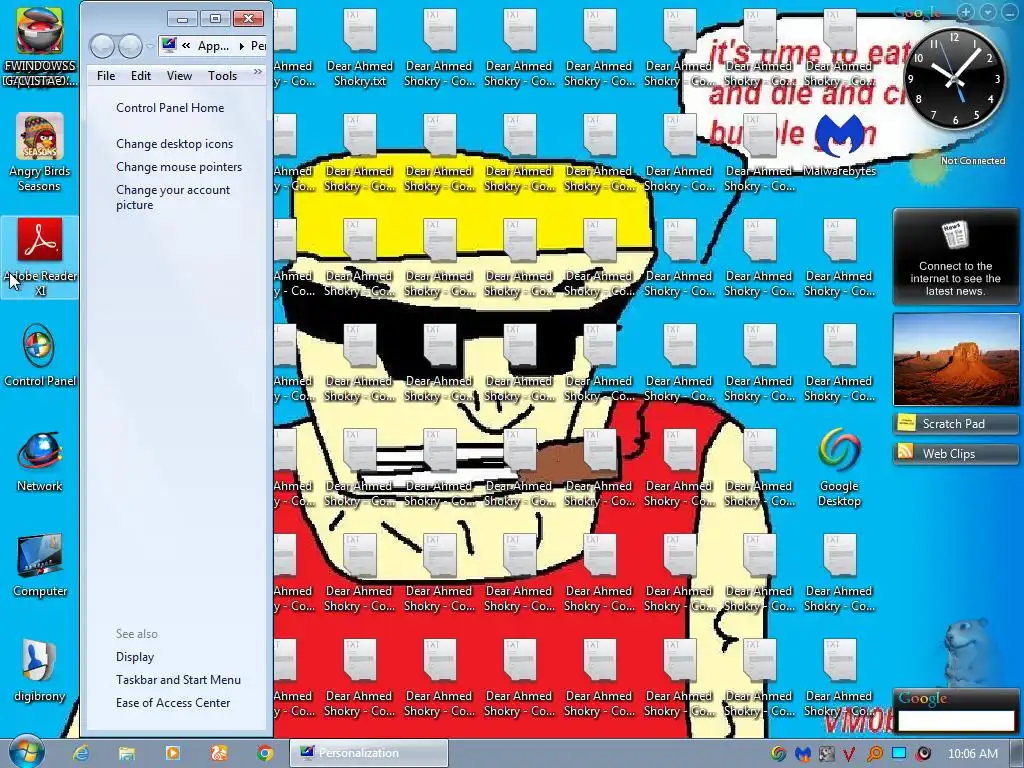Click the round tray icon beside clock
This screenshot has height=768, width=1024.
[923, 754]
